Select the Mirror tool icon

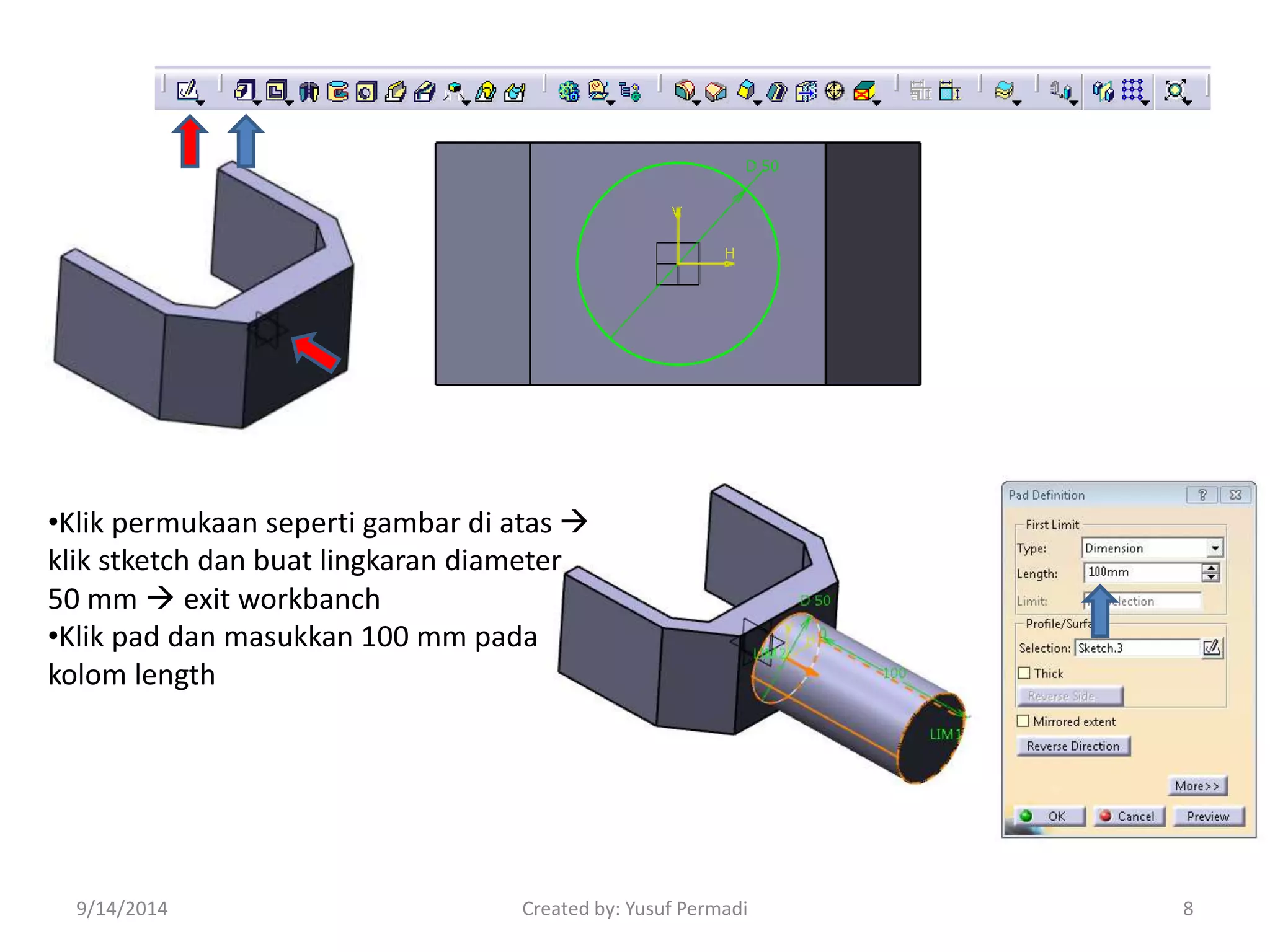pos(1103,91)
